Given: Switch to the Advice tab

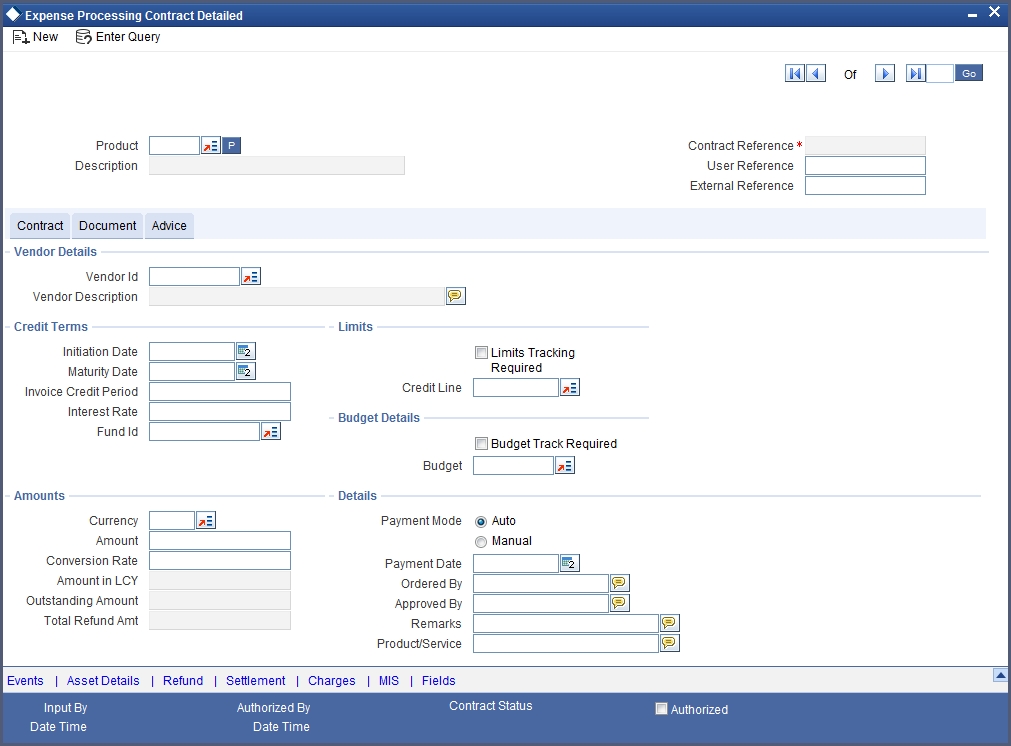Looking at the screenshot, I should [169, 226].
